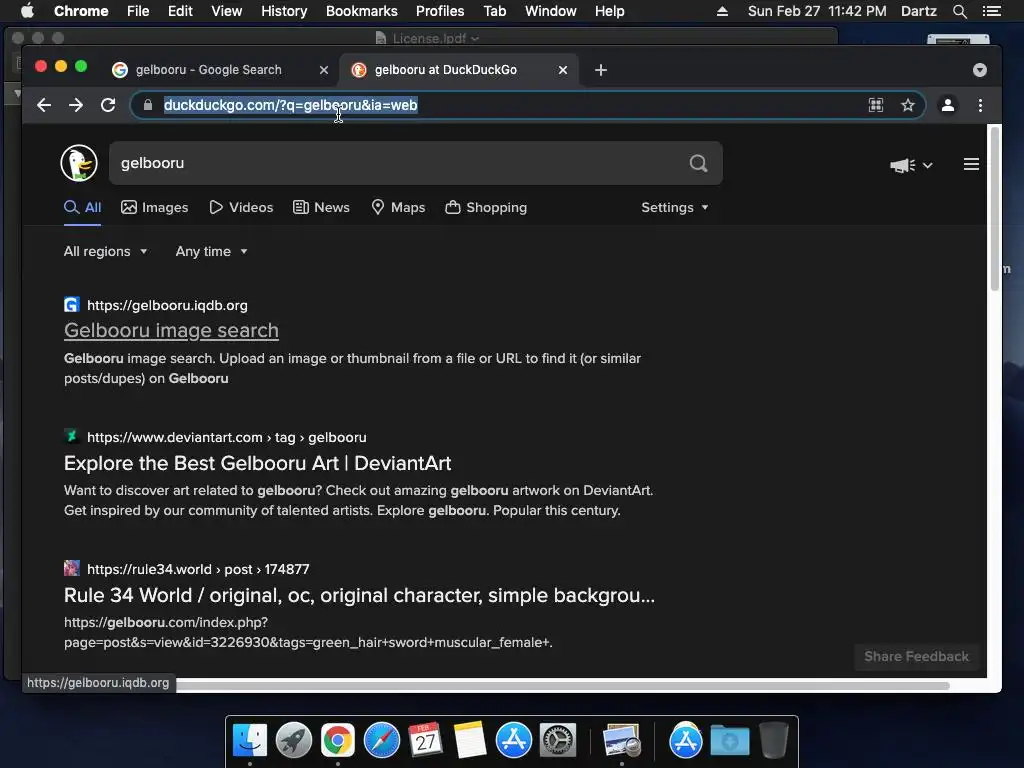Reload the DuckDuckGo page
This screenshot has height=768, width=1024.
coord(108,105)
